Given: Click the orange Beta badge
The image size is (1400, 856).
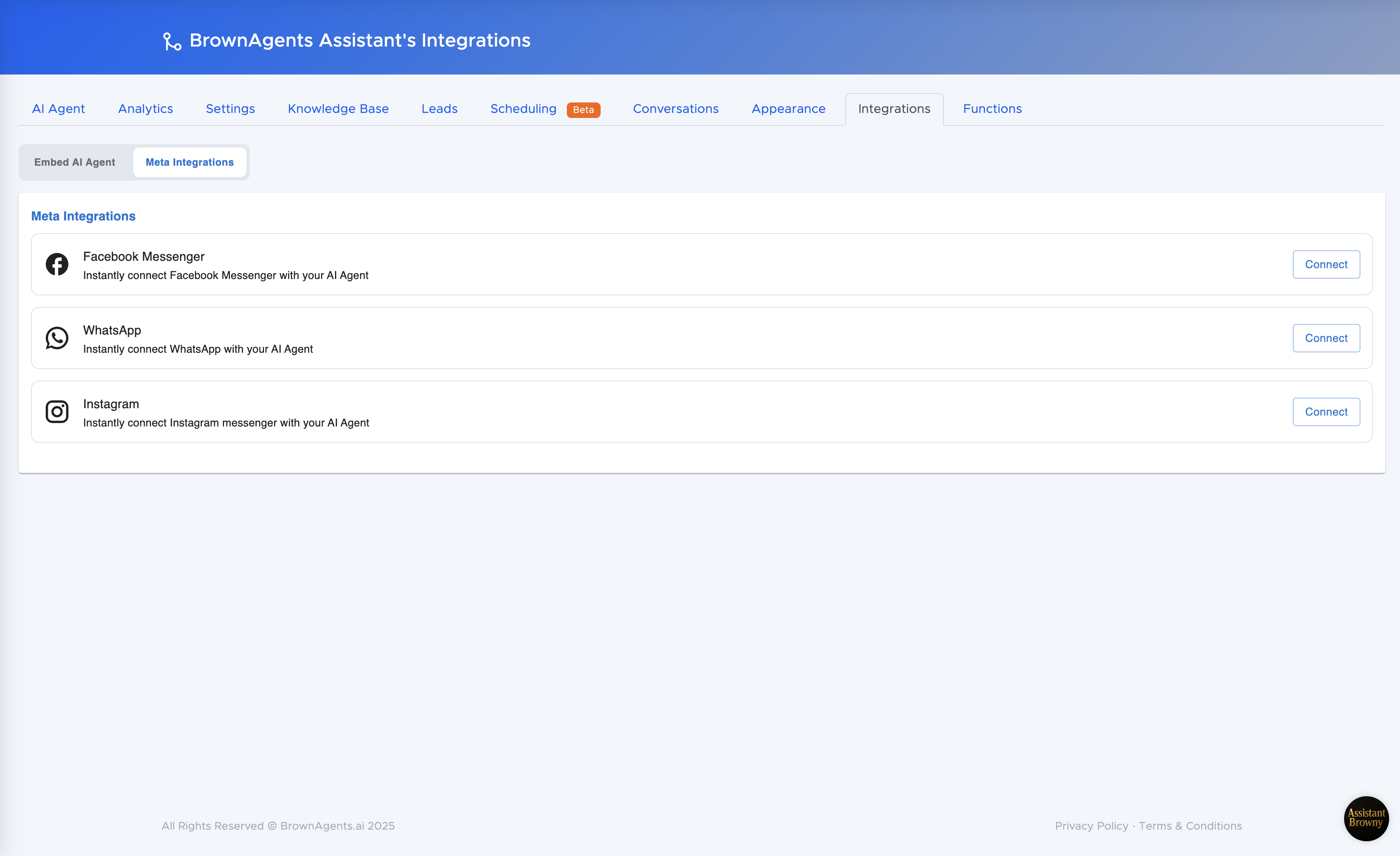Looking at the screenshot, I should [x=583, y=110].
